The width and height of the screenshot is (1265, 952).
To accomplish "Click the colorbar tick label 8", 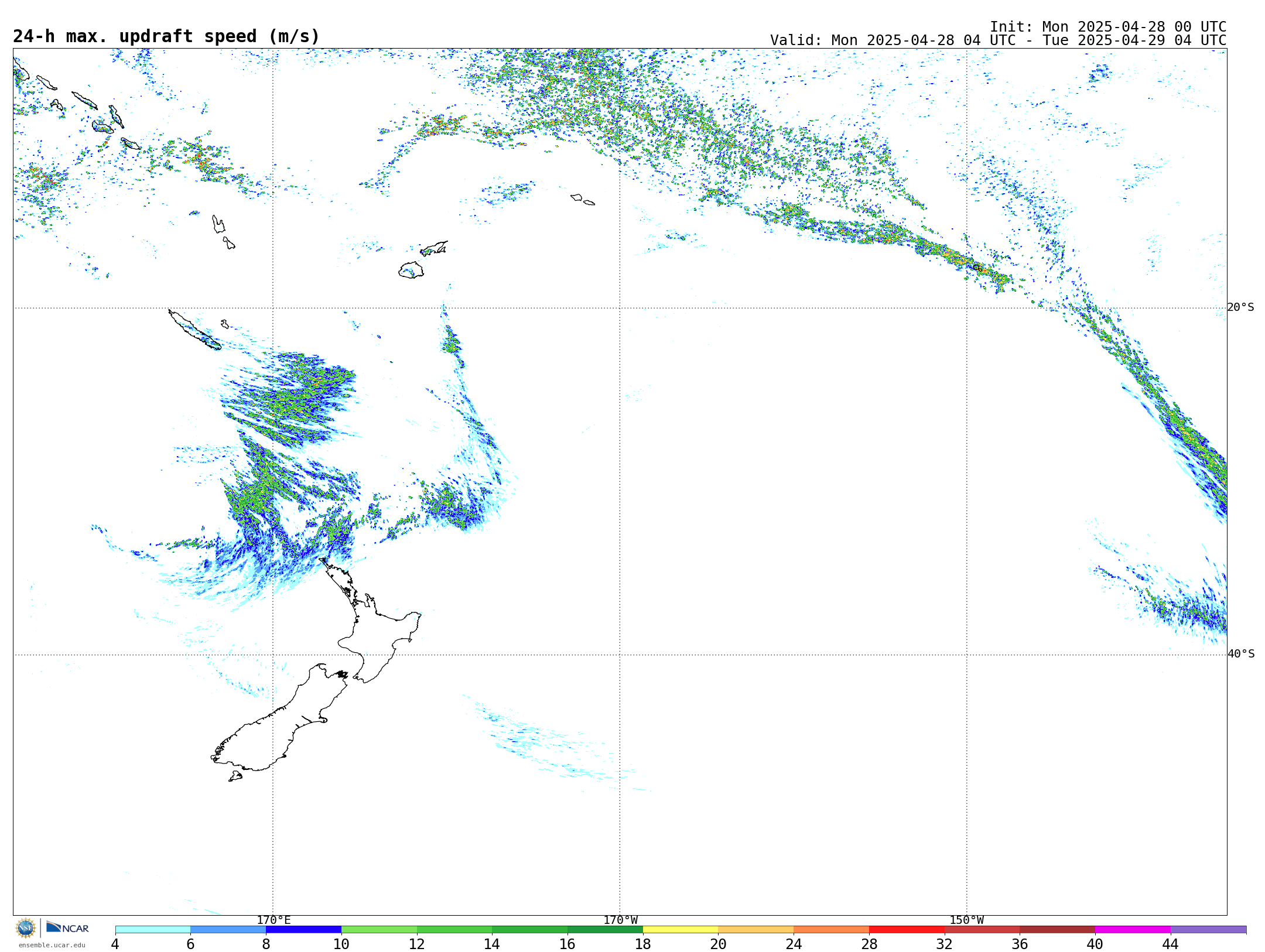I will (x=266, y=944).
